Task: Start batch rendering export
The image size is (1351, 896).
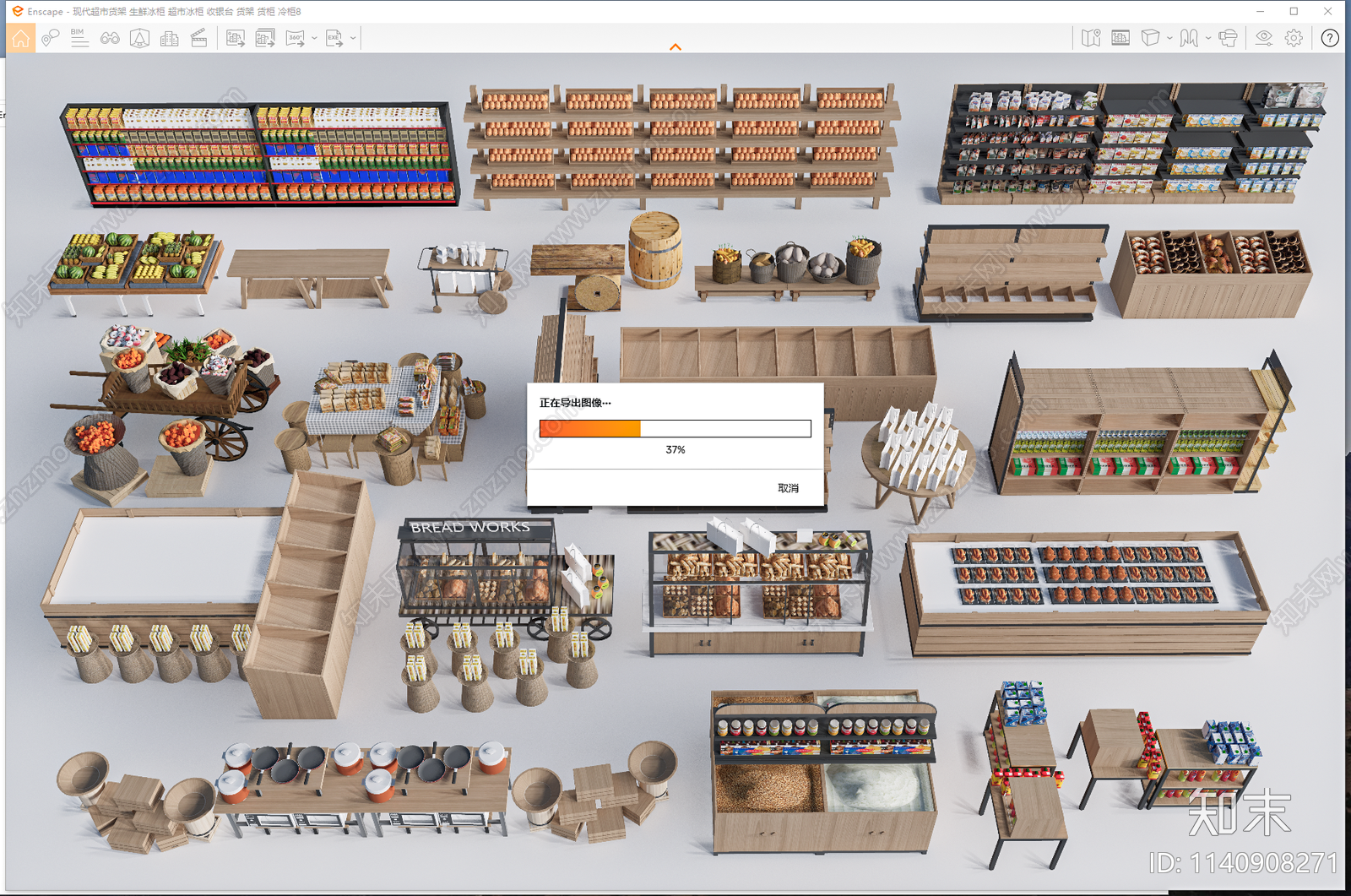Action: (x=265, y=38)
